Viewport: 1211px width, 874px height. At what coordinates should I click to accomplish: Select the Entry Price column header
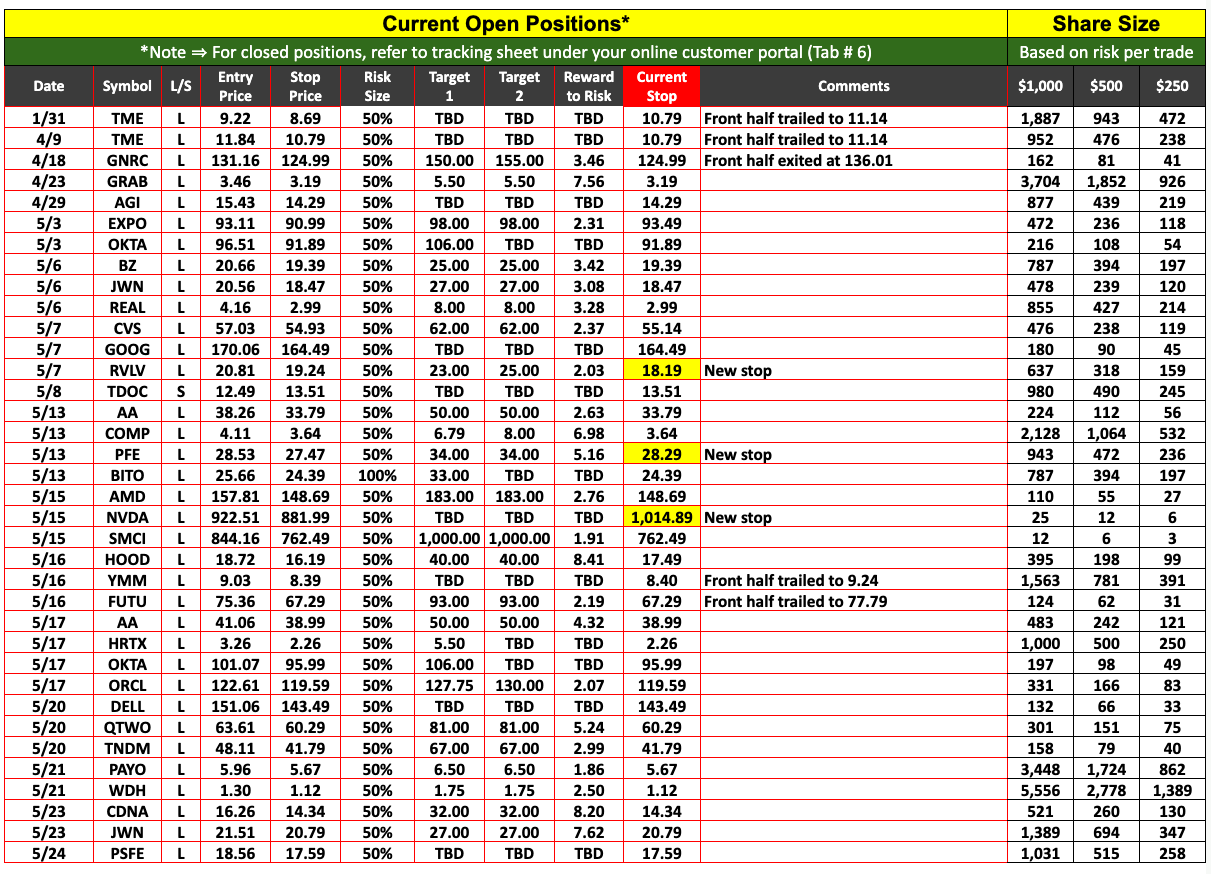[x=235, y=86]
